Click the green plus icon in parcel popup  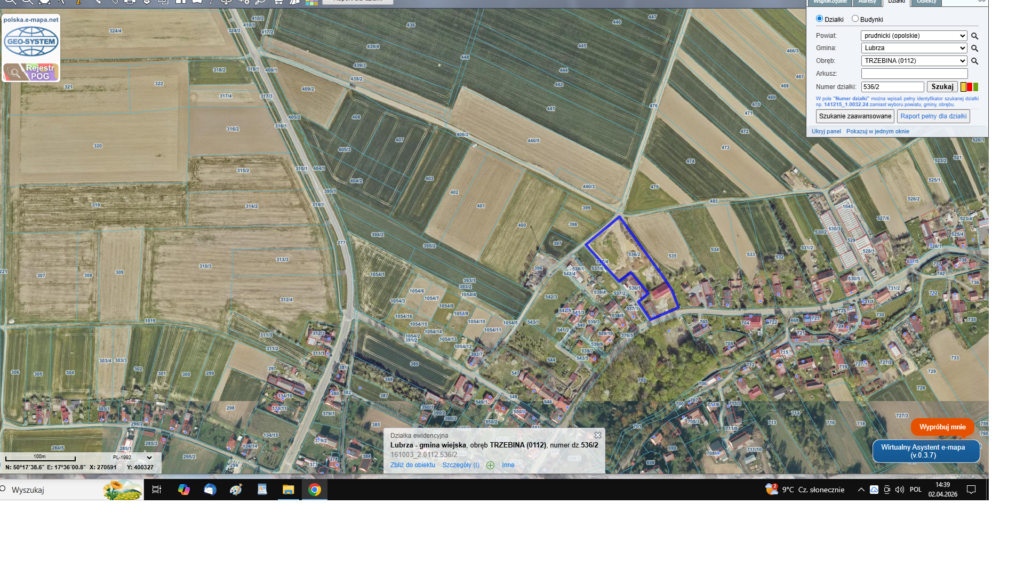tap(490, 465)
